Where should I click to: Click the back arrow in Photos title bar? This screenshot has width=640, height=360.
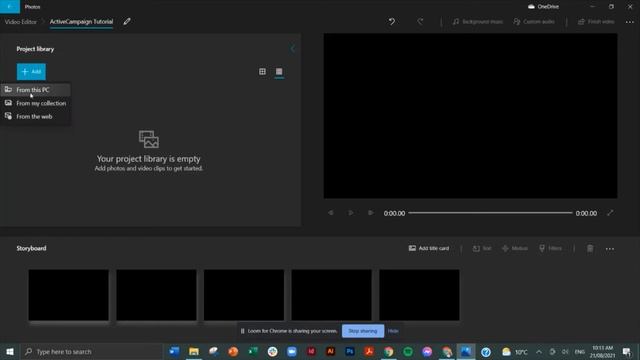point(10,7)
